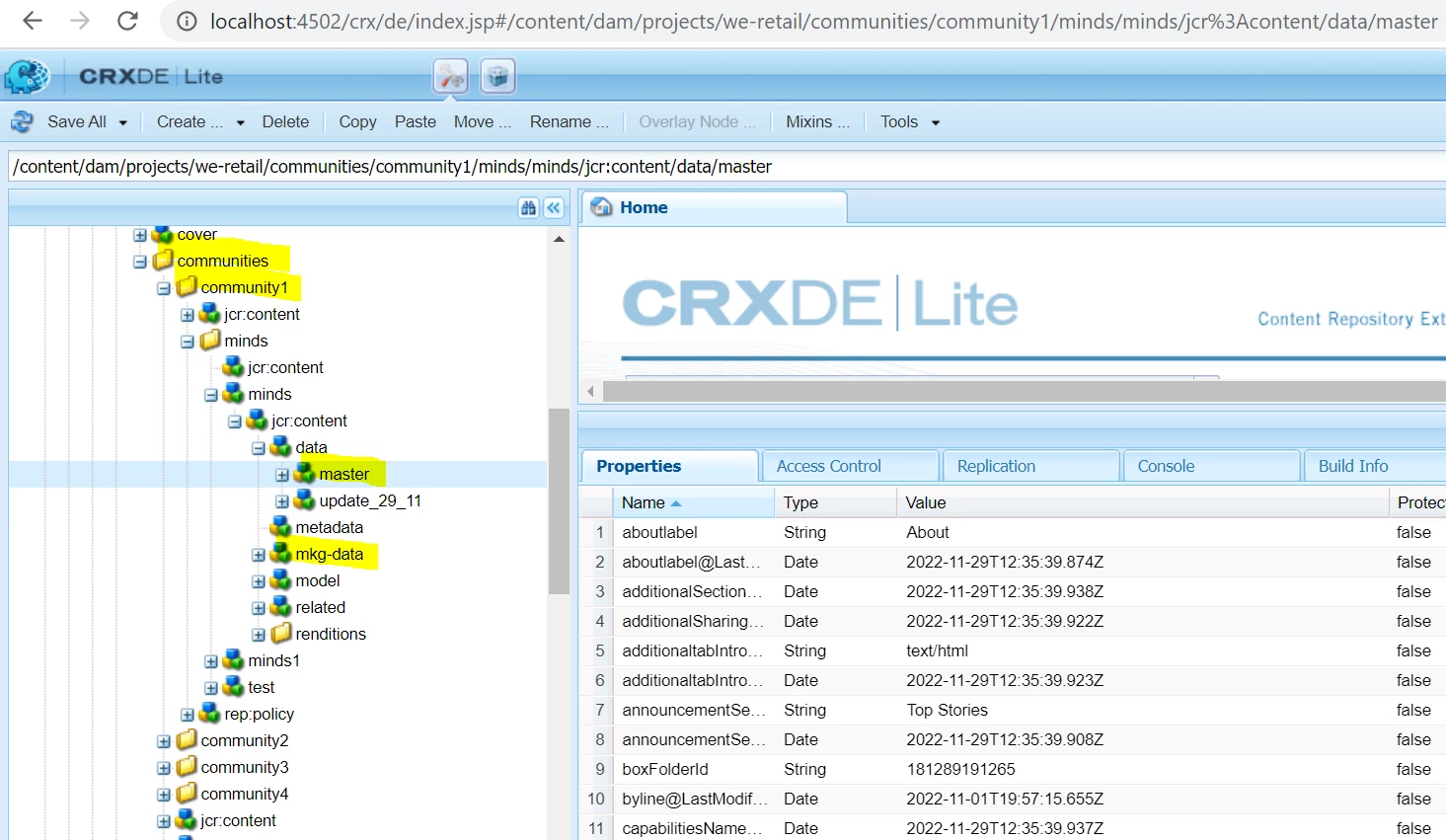Viewport: 1446px width, 840px height.
Task: Click the community4 folder icon
Action: point(187,793)
